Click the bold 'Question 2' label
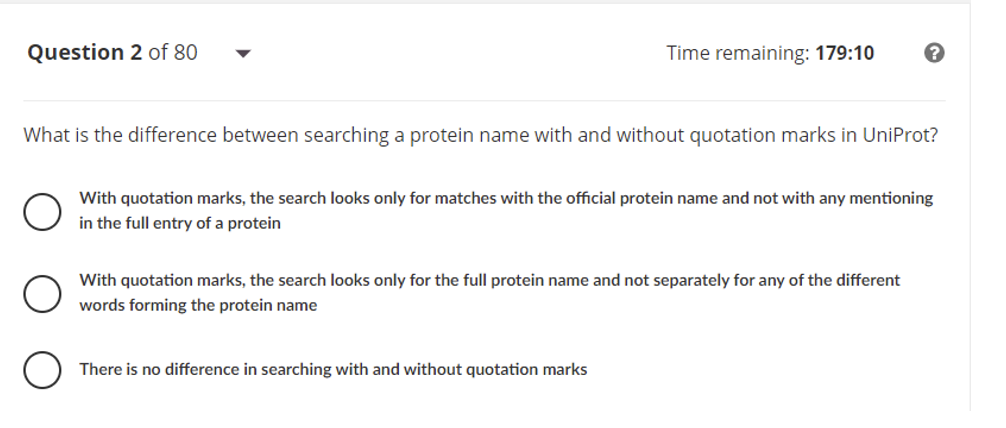Viewport: 1006px width, 428px height. [x=84, y=52]
